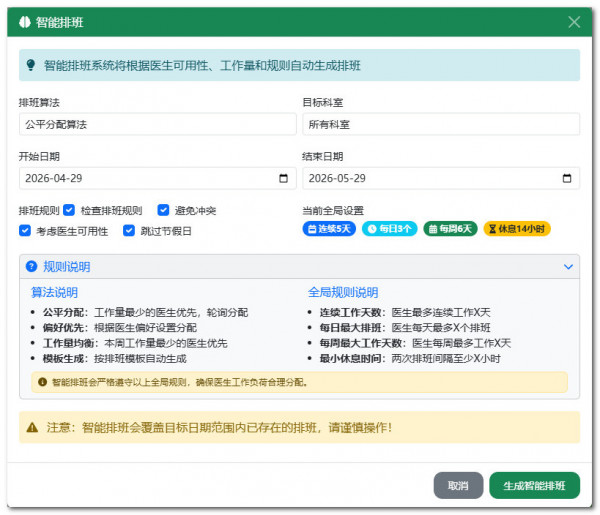Image resolution: width=600 pixels, height=515 pixels.
Task: Open the 排班算法 dropdown
Action: (x=157, y=124)
